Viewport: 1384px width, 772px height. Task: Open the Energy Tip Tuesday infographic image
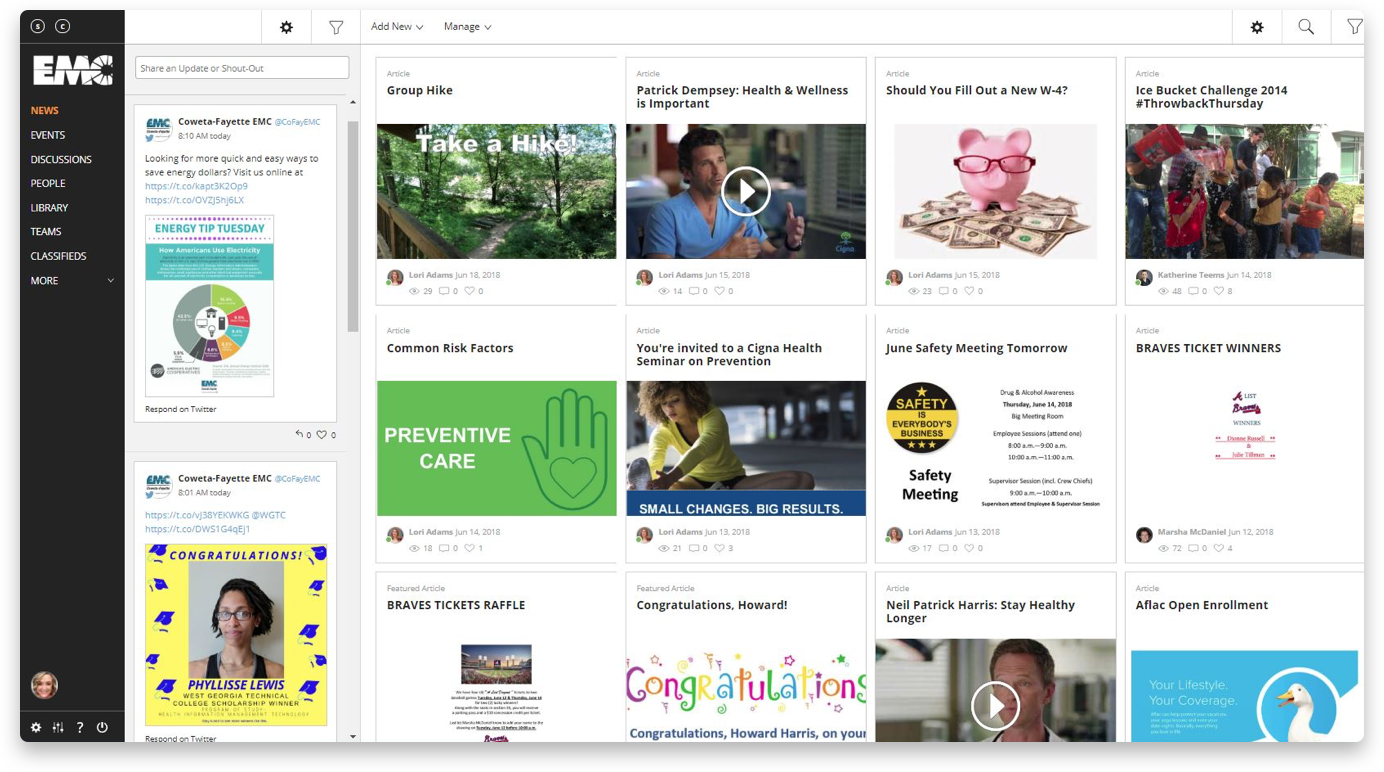[x=210, y=305]
